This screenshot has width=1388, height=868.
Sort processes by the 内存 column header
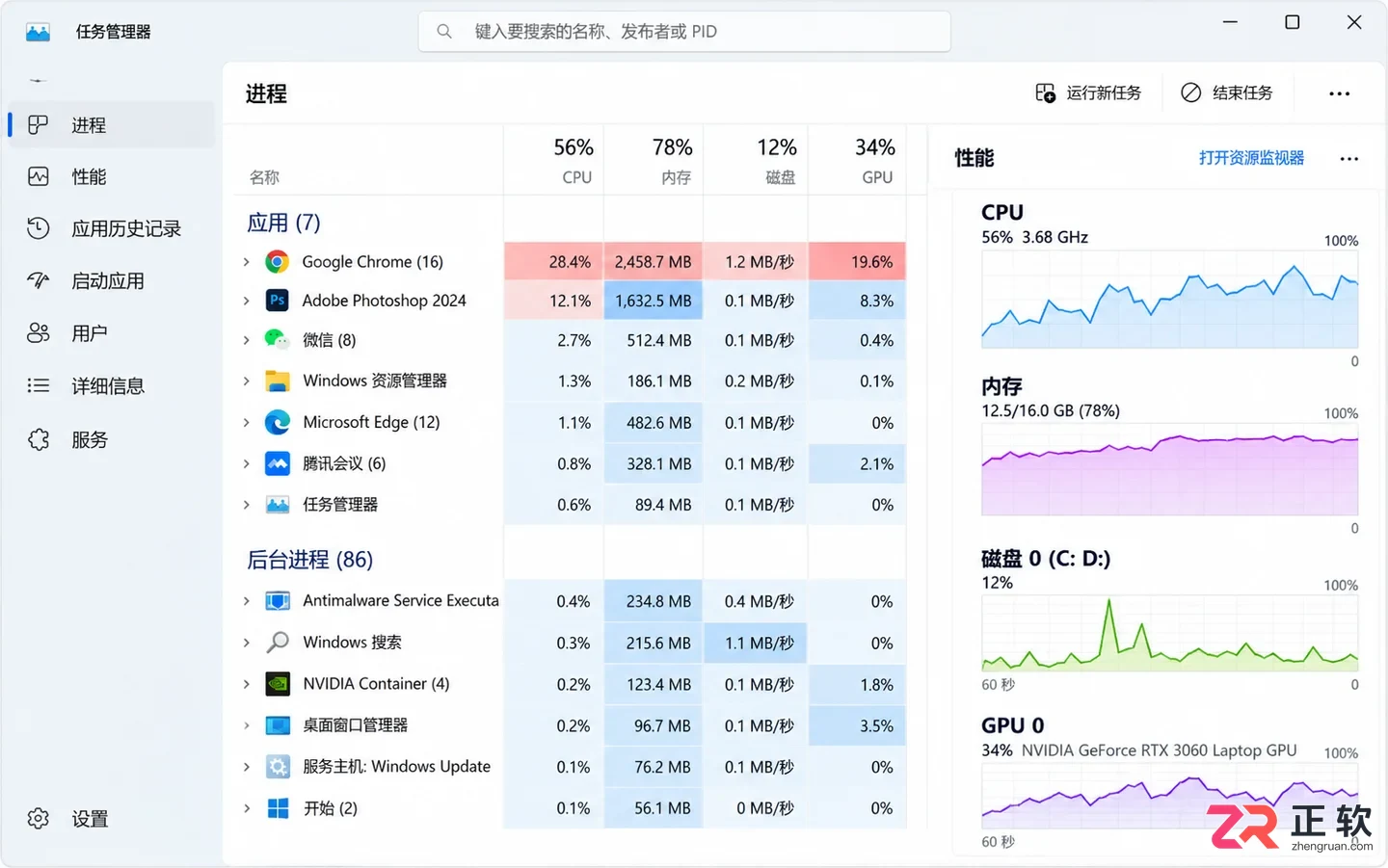[654, 161]
